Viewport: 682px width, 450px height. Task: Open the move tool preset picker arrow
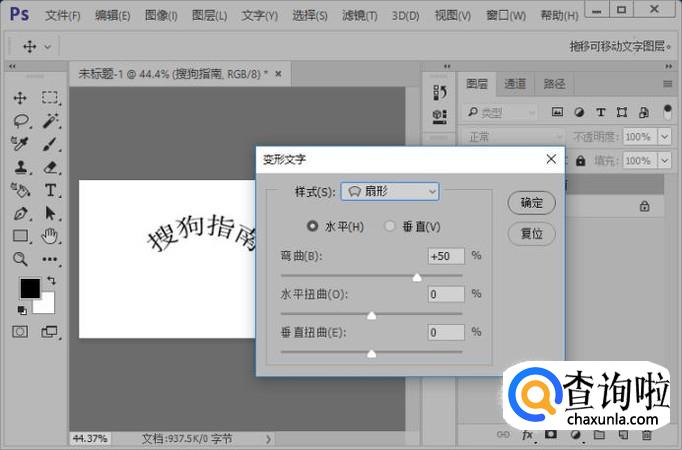pos(48,47)
